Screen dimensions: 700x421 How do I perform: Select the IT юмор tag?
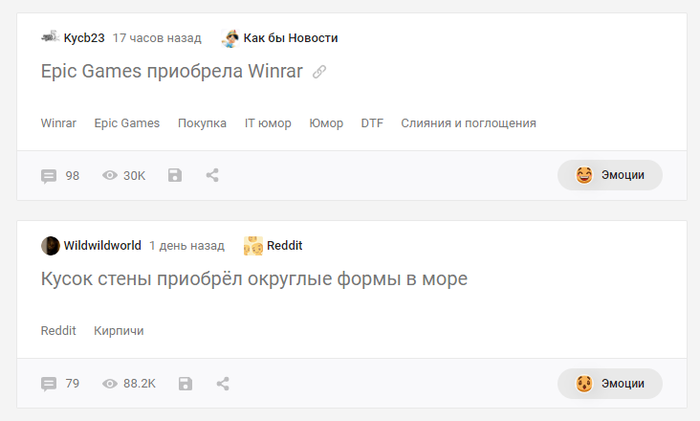(x=268, y=123)
